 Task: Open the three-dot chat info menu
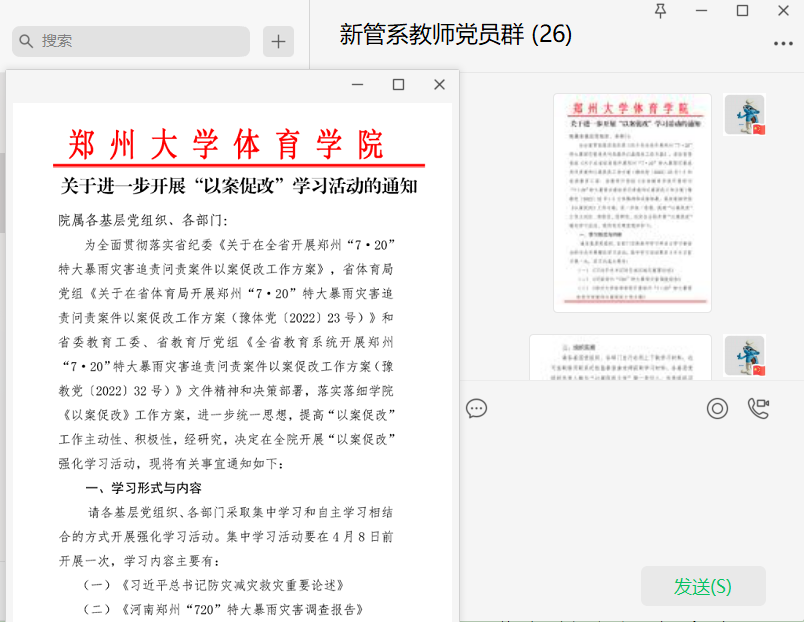(x=783, y=43)
